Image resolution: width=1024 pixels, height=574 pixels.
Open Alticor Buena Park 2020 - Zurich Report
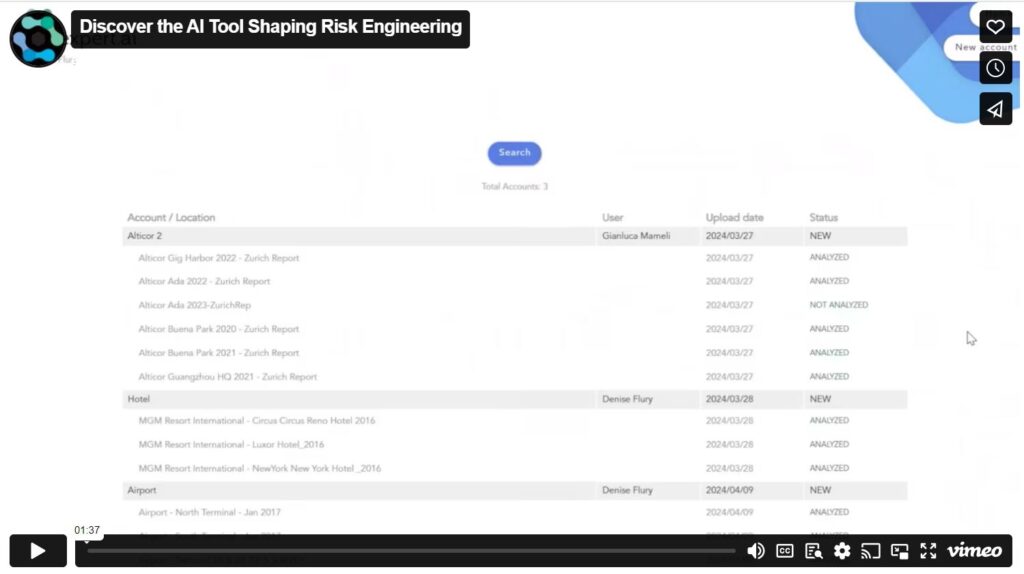click(x=218, y=329)
